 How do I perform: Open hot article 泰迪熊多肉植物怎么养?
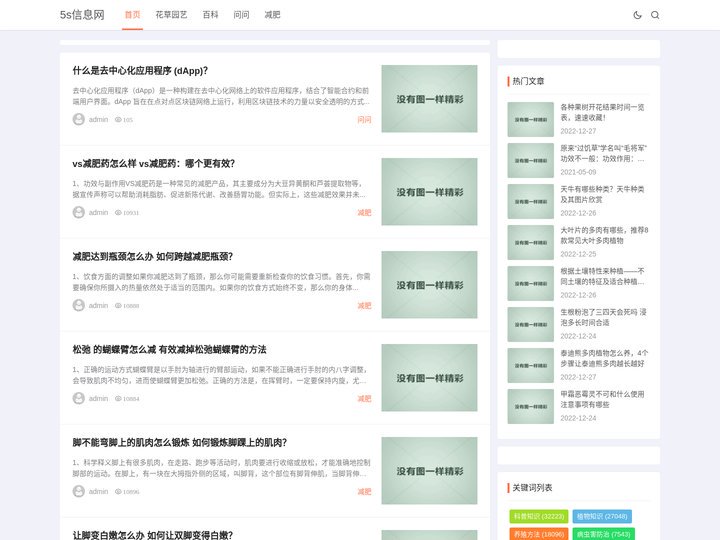coord(604,358)
